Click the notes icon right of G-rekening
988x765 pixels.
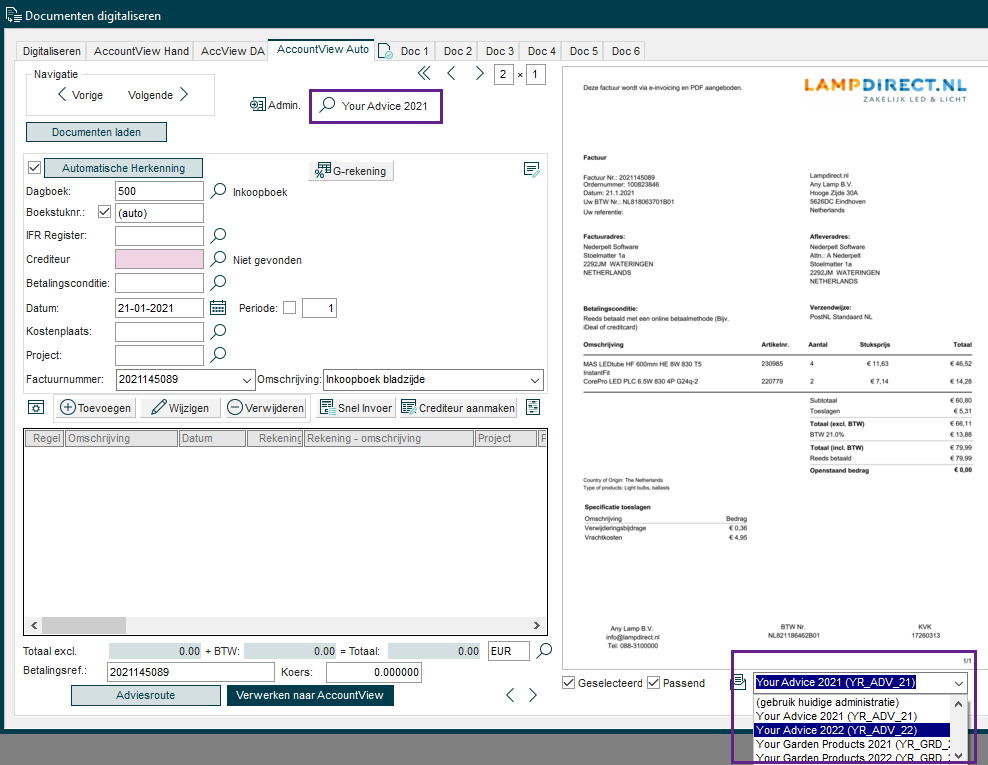pyautogui.click(x=532, y=170)
